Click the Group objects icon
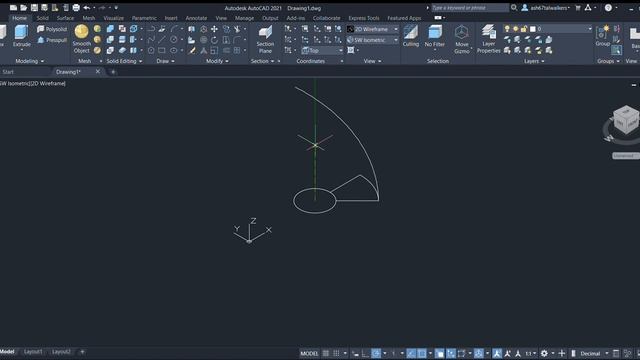 click(602, 36)
